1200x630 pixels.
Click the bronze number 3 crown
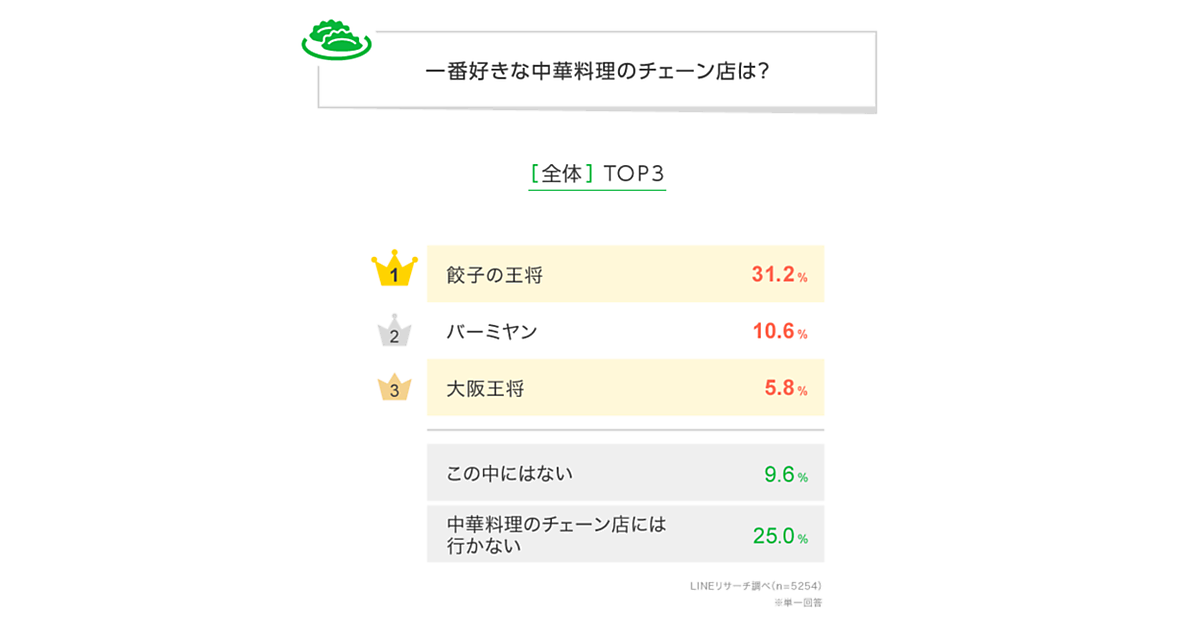[394, 388]
